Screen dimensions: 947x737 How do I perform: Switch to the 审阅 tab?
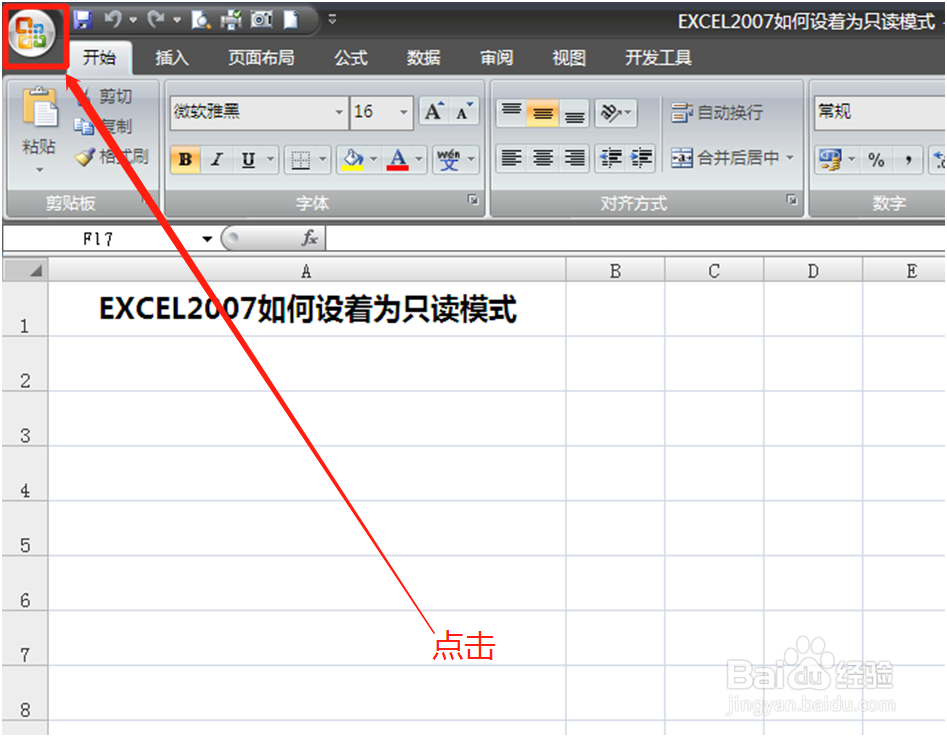pos(496,57)
